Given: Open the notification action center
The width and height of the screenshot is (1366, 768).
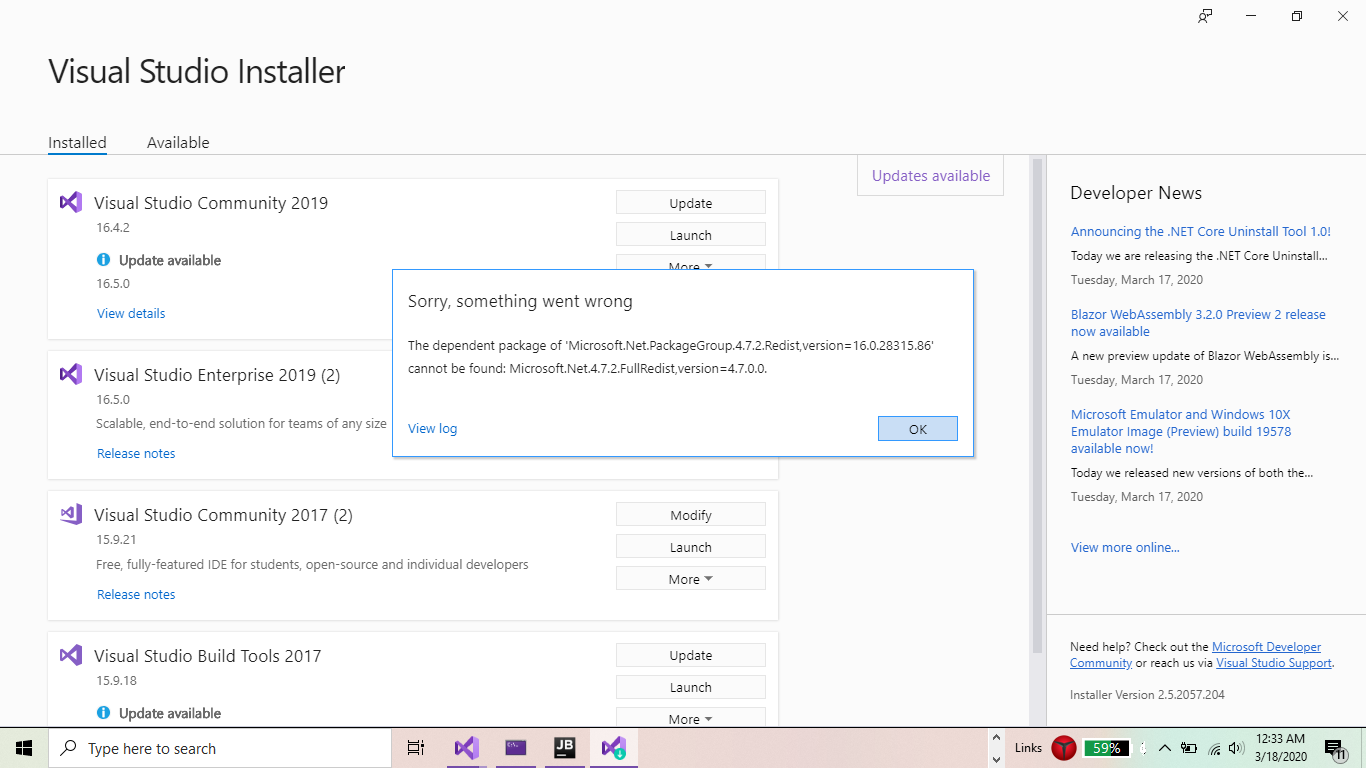Looking at the screenshot, I should click(1334, 748).
